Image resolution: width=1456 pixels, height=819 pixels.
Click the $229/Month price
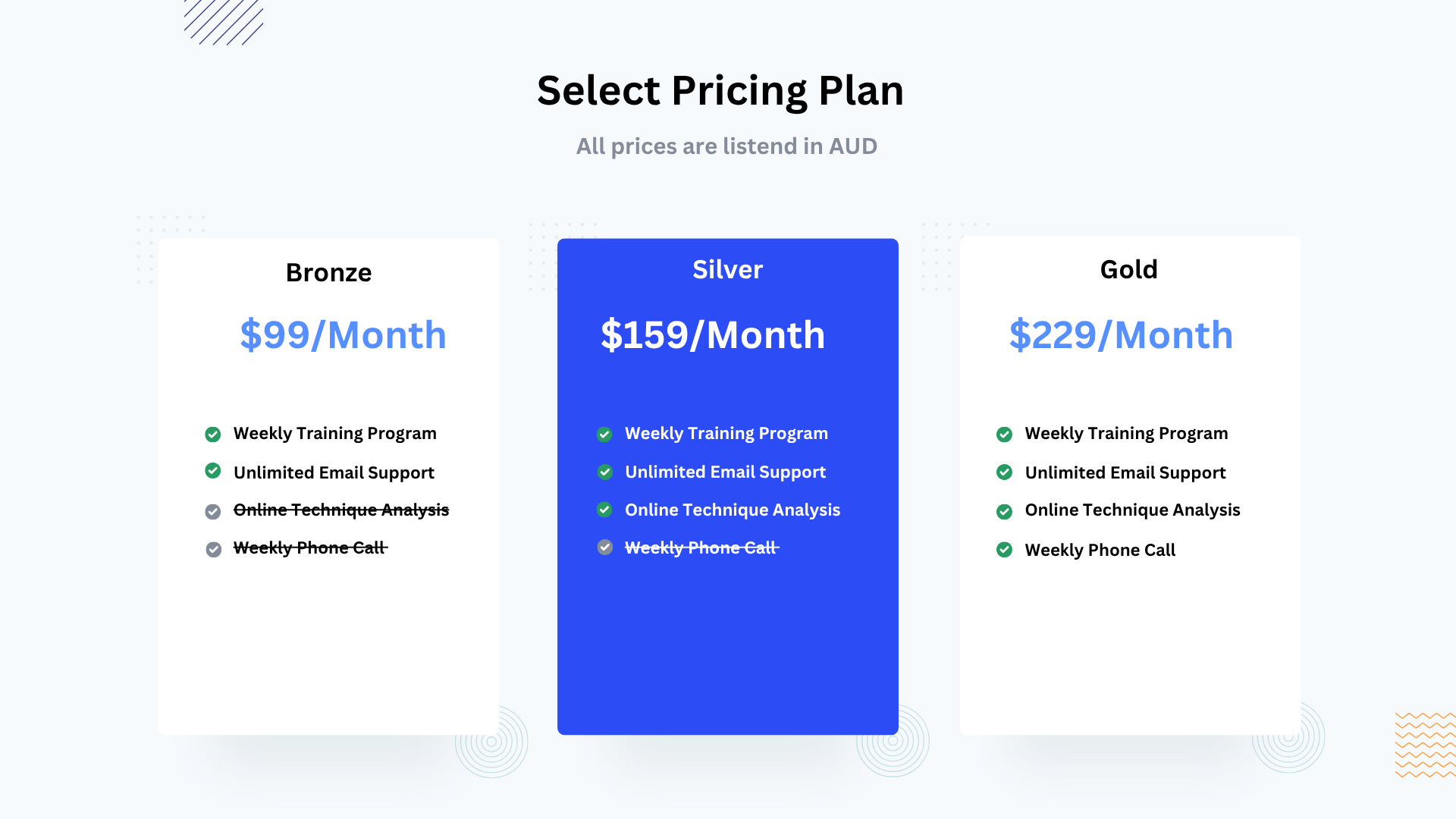click(1121, 334)
